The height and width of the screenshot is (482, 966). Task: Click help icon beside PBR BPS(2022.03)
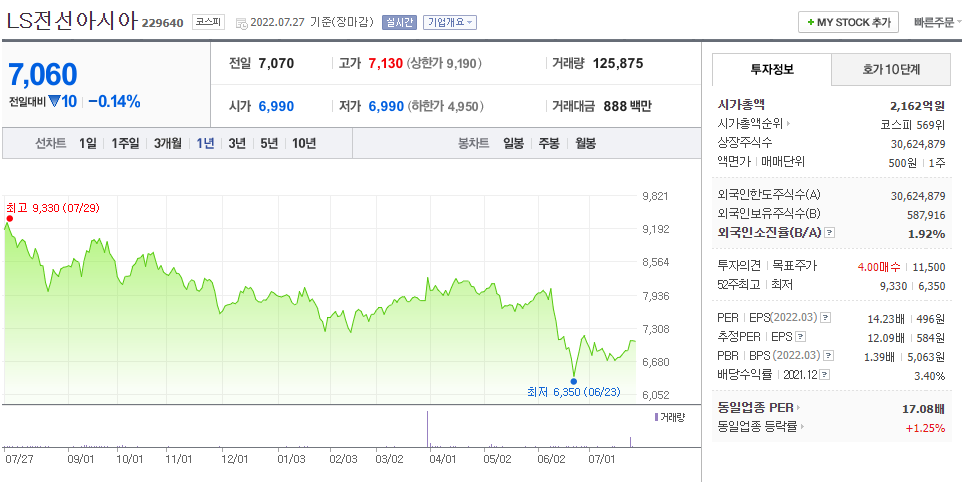pos(829,356)
